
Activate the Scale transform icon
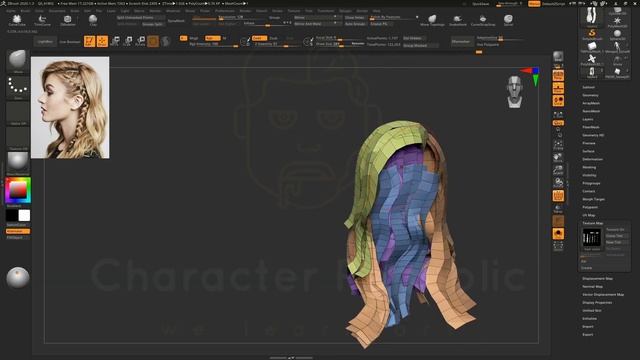click(128, 41)
